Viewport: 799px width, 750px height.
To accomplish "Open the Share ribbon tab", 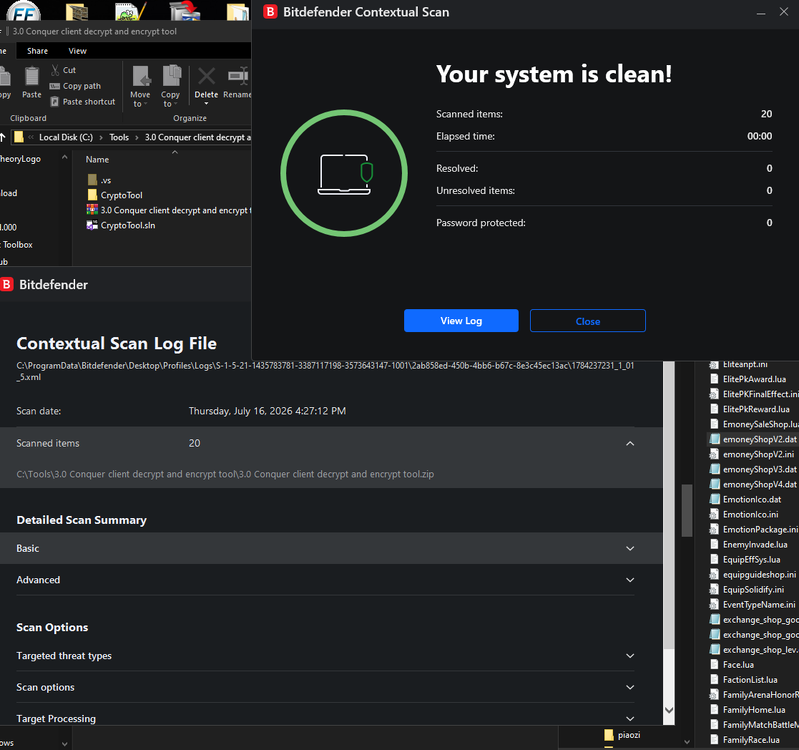I will point(37,51).
